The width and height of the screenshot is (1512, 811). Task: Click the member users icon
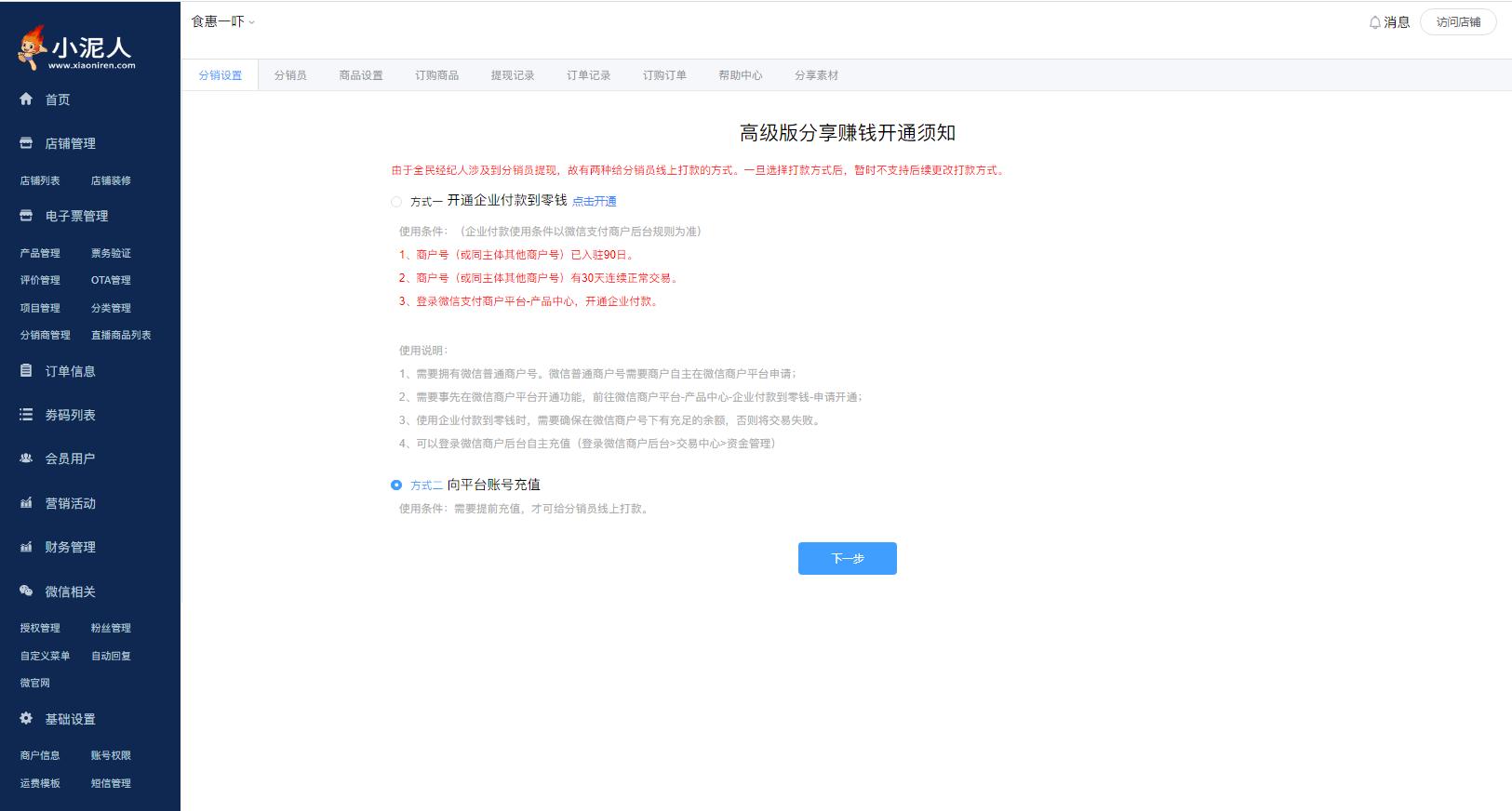26,459
